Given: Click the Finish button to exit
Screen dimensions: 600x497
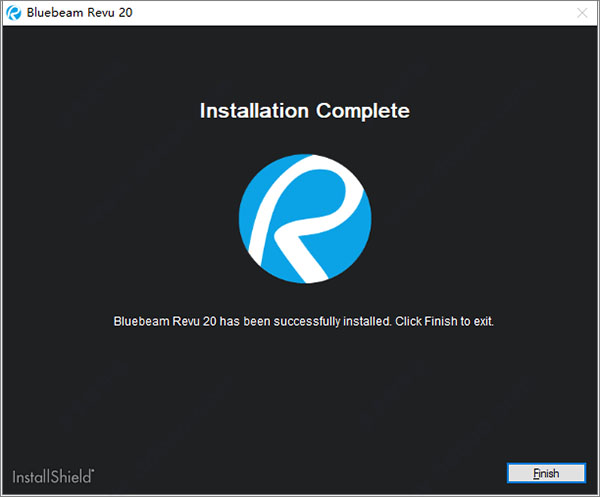Looking at the screenshot, I should (x=545, y=473).
